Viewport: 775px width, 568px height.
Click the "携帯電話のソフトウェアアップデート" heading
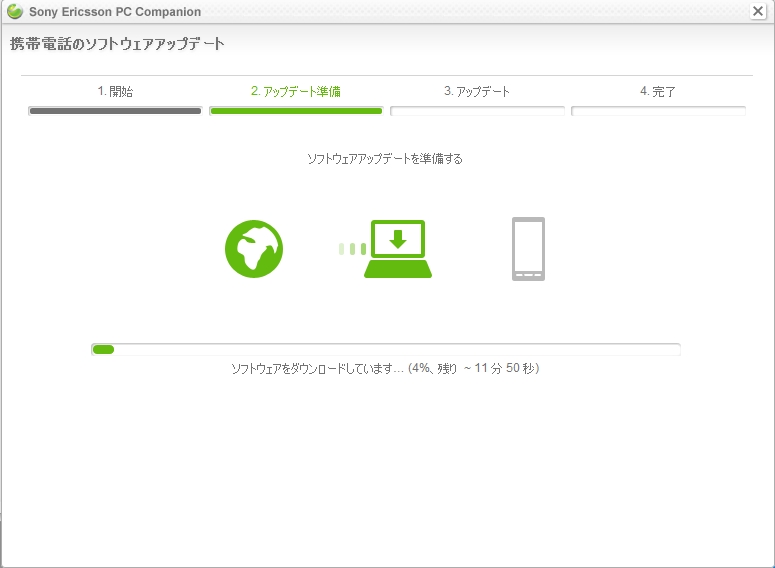tap(117, 44)
